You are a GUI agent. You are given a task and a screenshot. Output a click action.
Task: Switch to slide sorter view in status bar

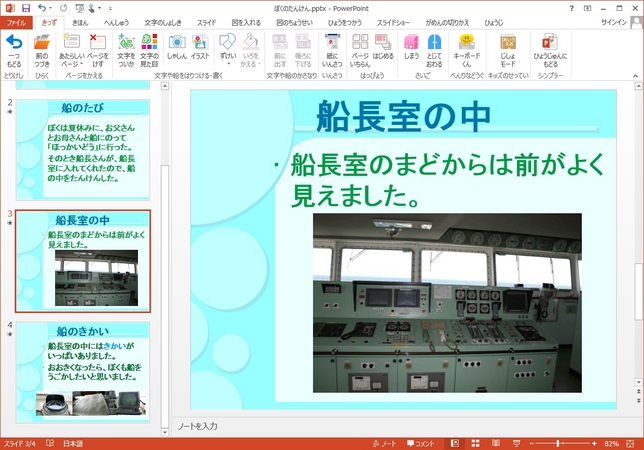point(475,443)
